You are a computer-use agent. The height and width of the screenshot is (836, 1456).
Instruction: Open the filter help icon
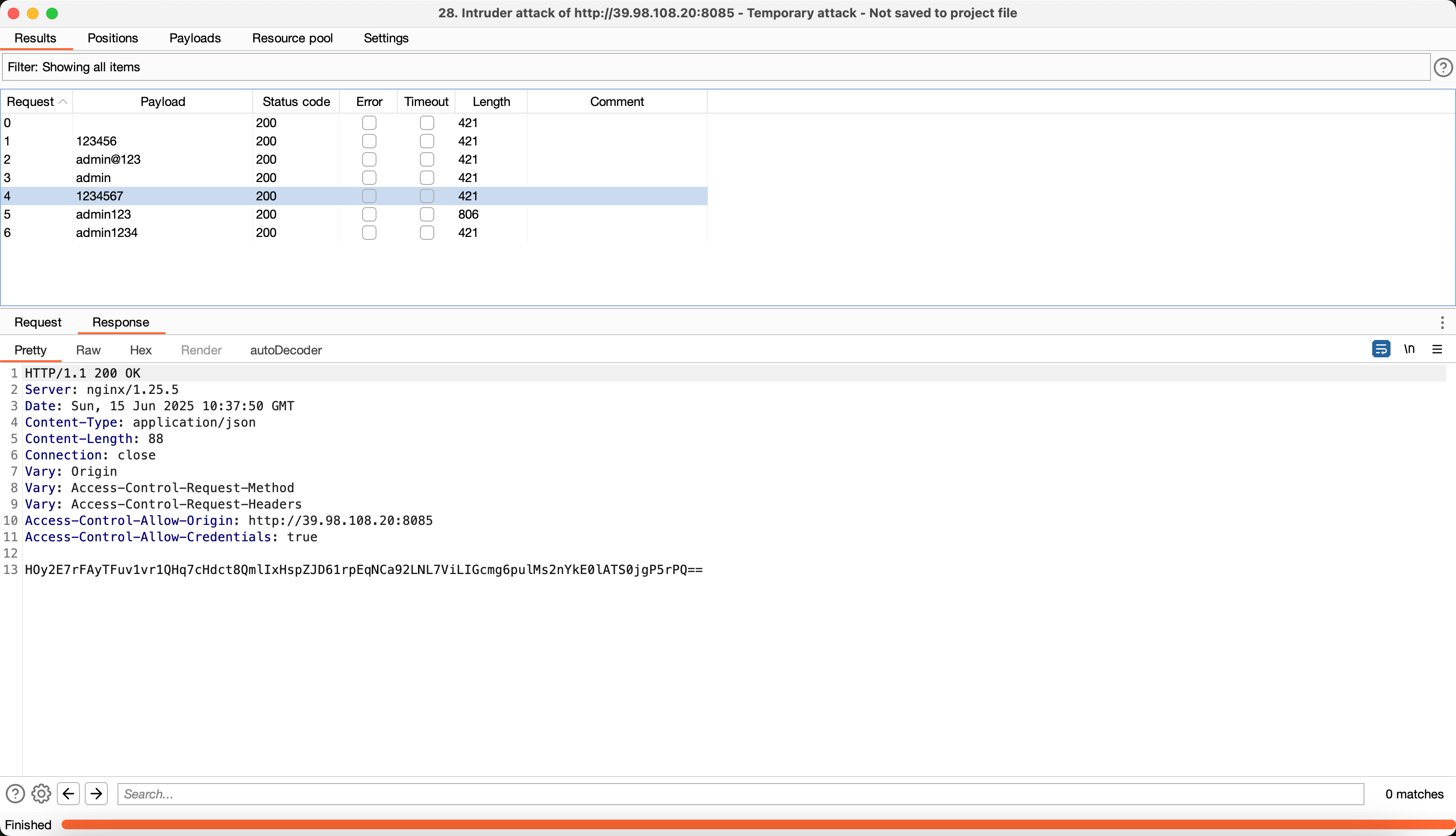pos(1443,67)
